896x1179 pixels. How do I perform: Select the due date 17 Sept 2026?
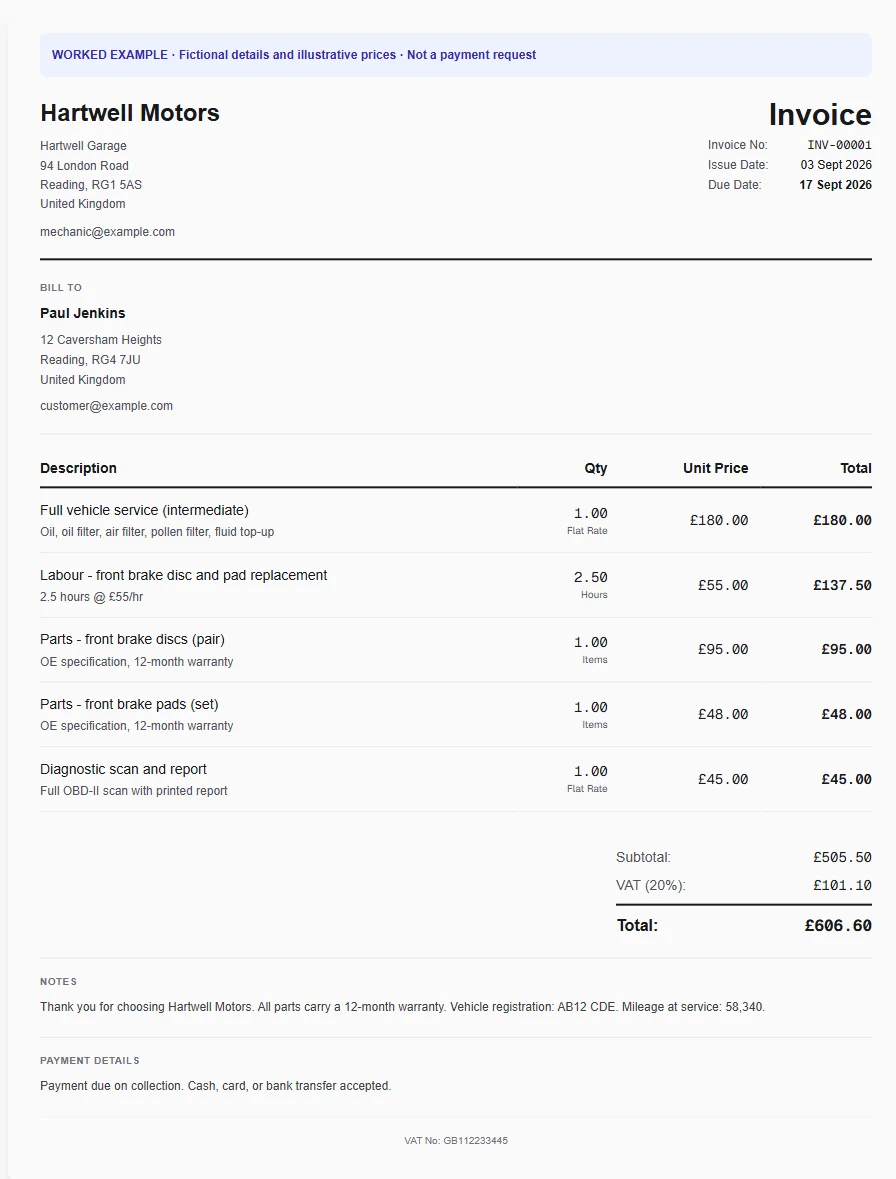tap(835, 185)
